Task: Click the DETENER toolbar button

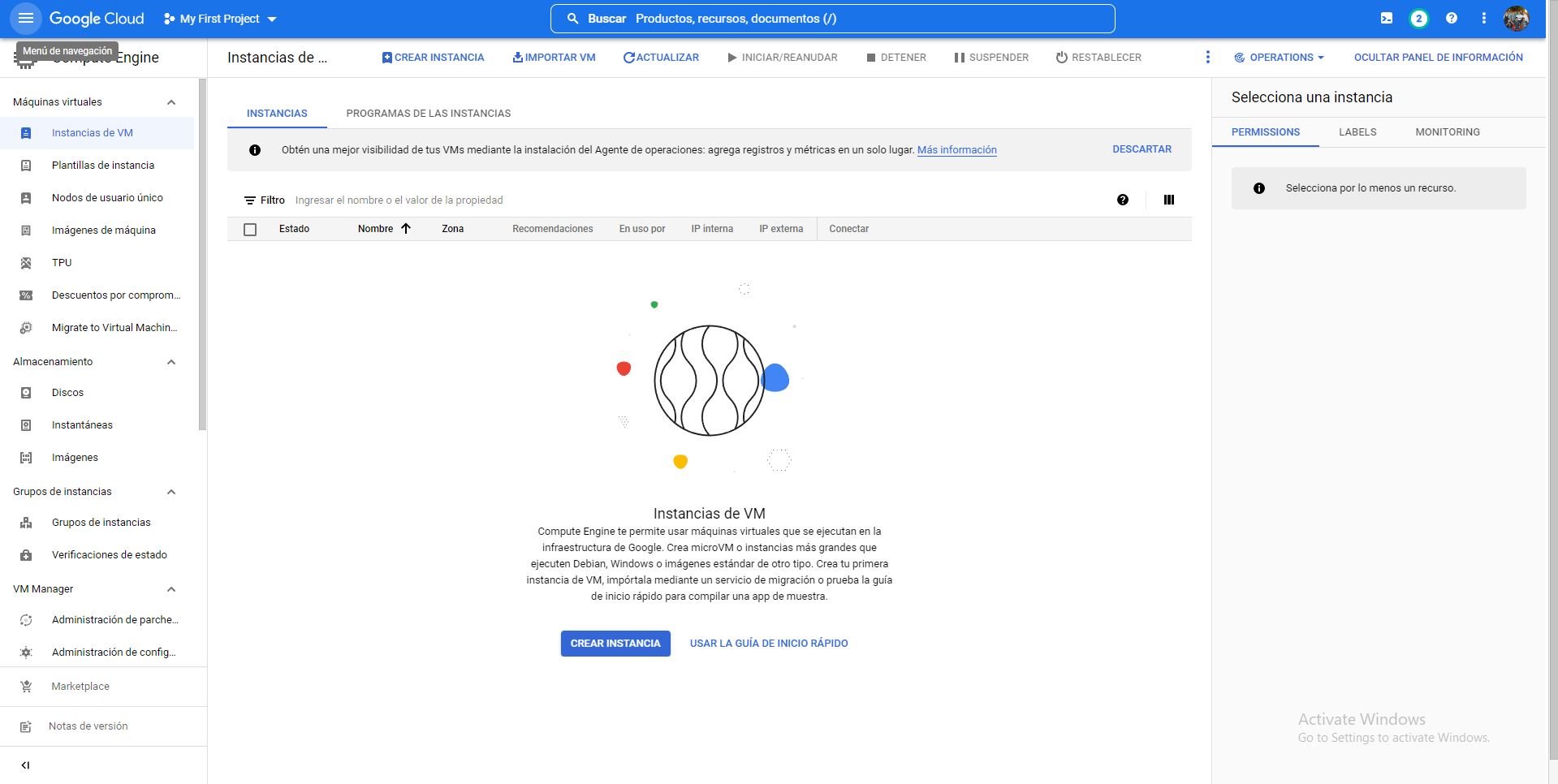Action: click(x=896, y=58)
